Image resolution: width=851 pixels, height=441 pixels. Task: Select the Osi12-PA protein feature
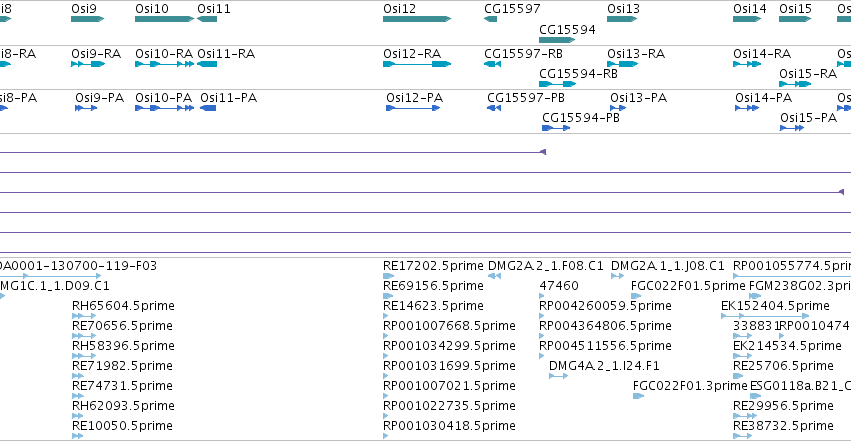pos(413,108)
